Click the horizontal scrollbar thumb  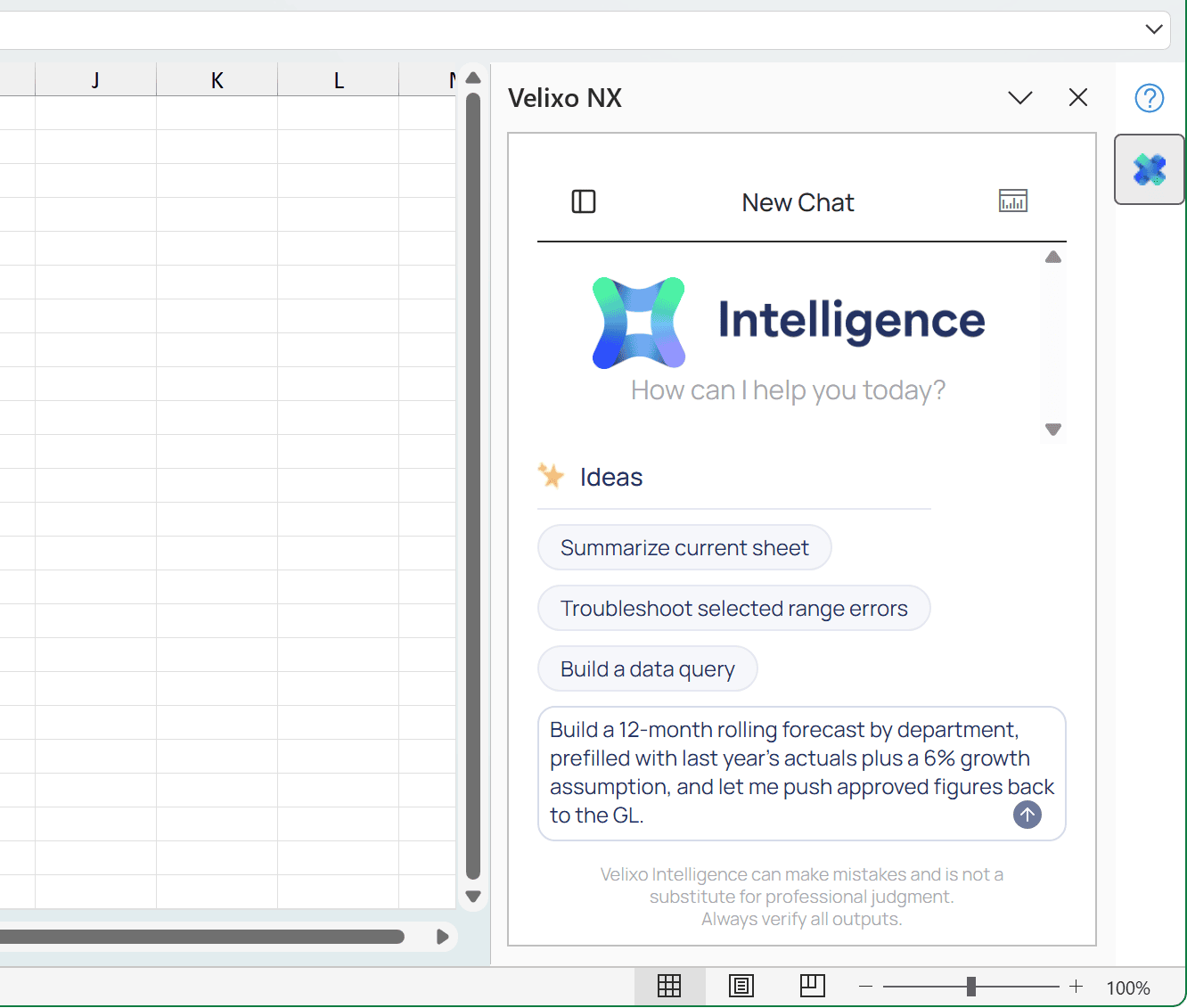point(202,937)
